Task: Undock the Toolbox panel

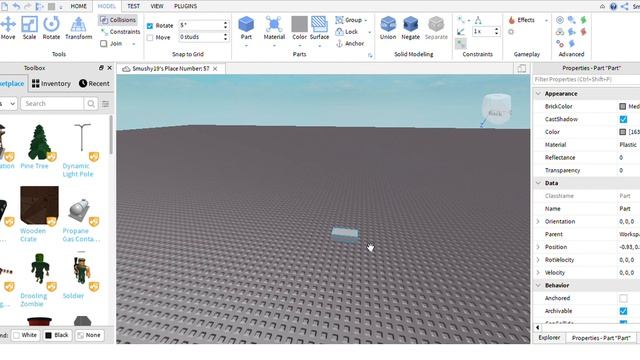Action: [101, 68]
